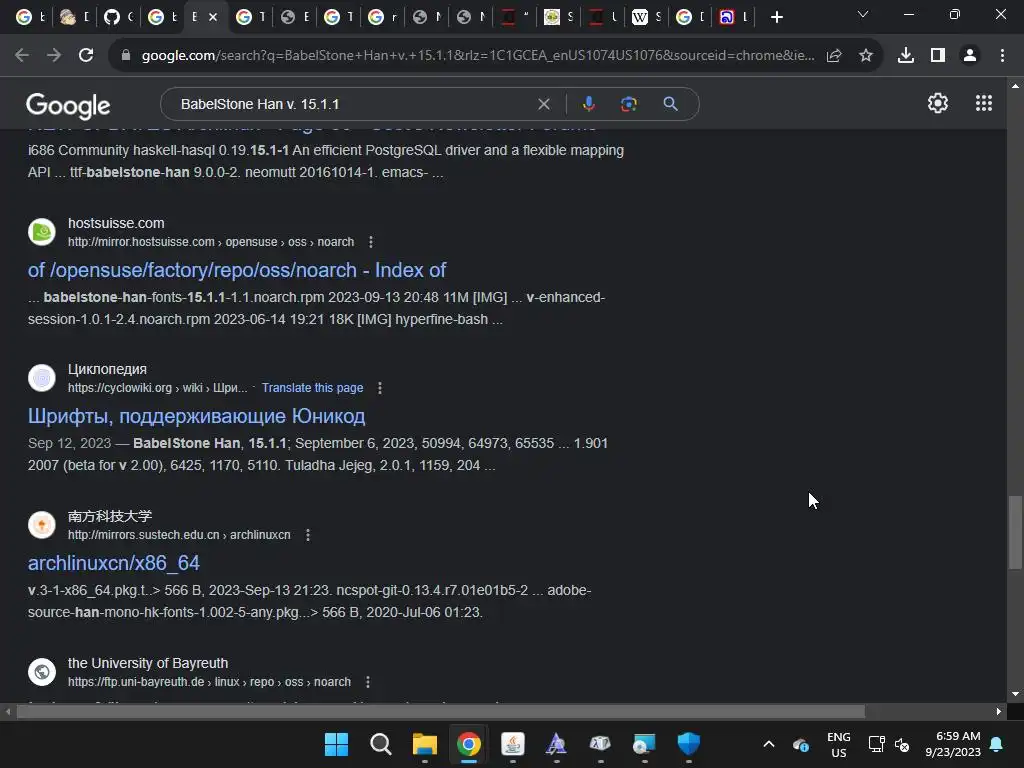Click the Google logo
This screenshot has height=768, width=1024.
pos(68,106)
